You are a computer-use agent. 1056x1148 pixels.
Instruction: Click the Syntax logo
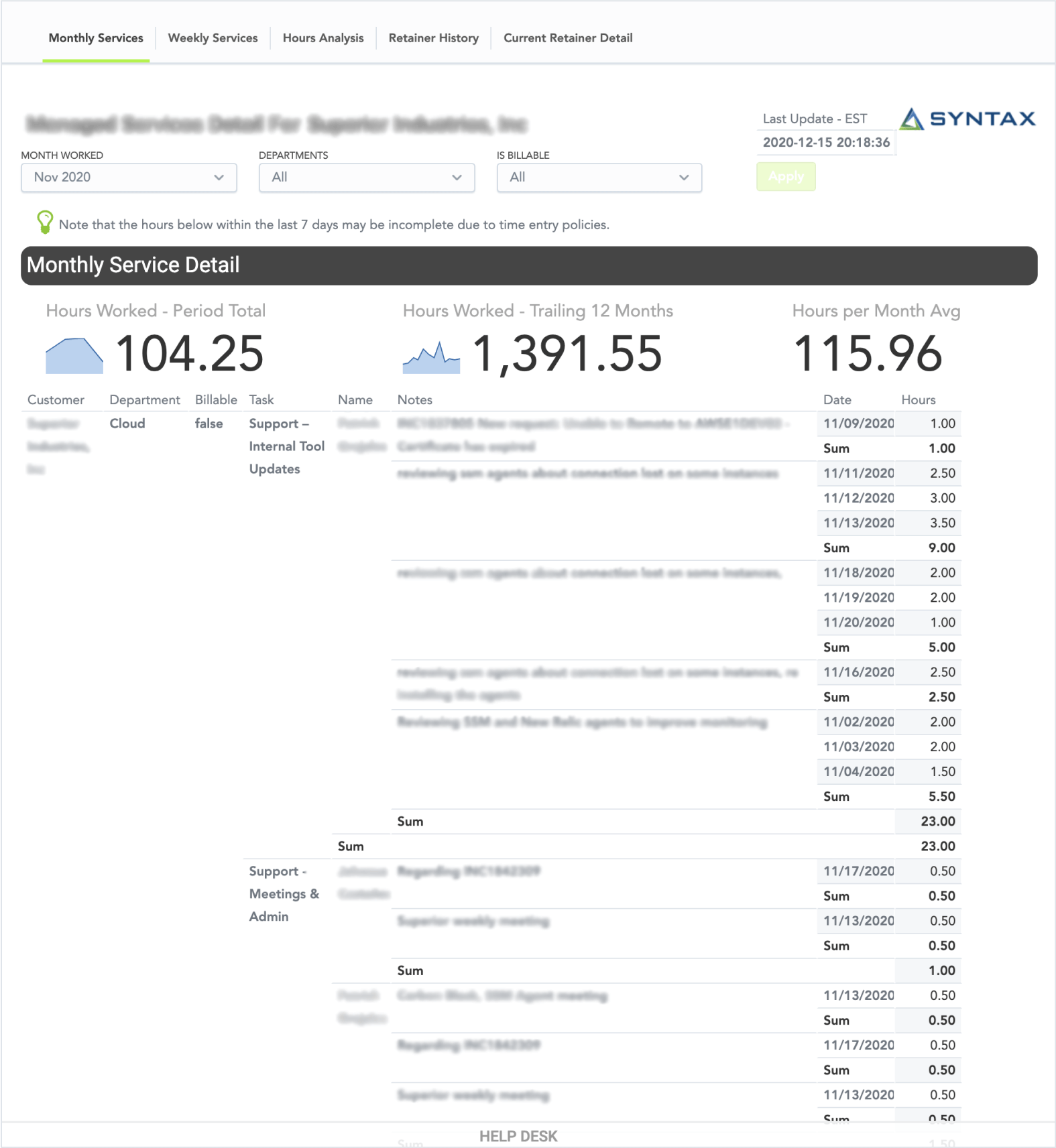[x=967, y=119]
